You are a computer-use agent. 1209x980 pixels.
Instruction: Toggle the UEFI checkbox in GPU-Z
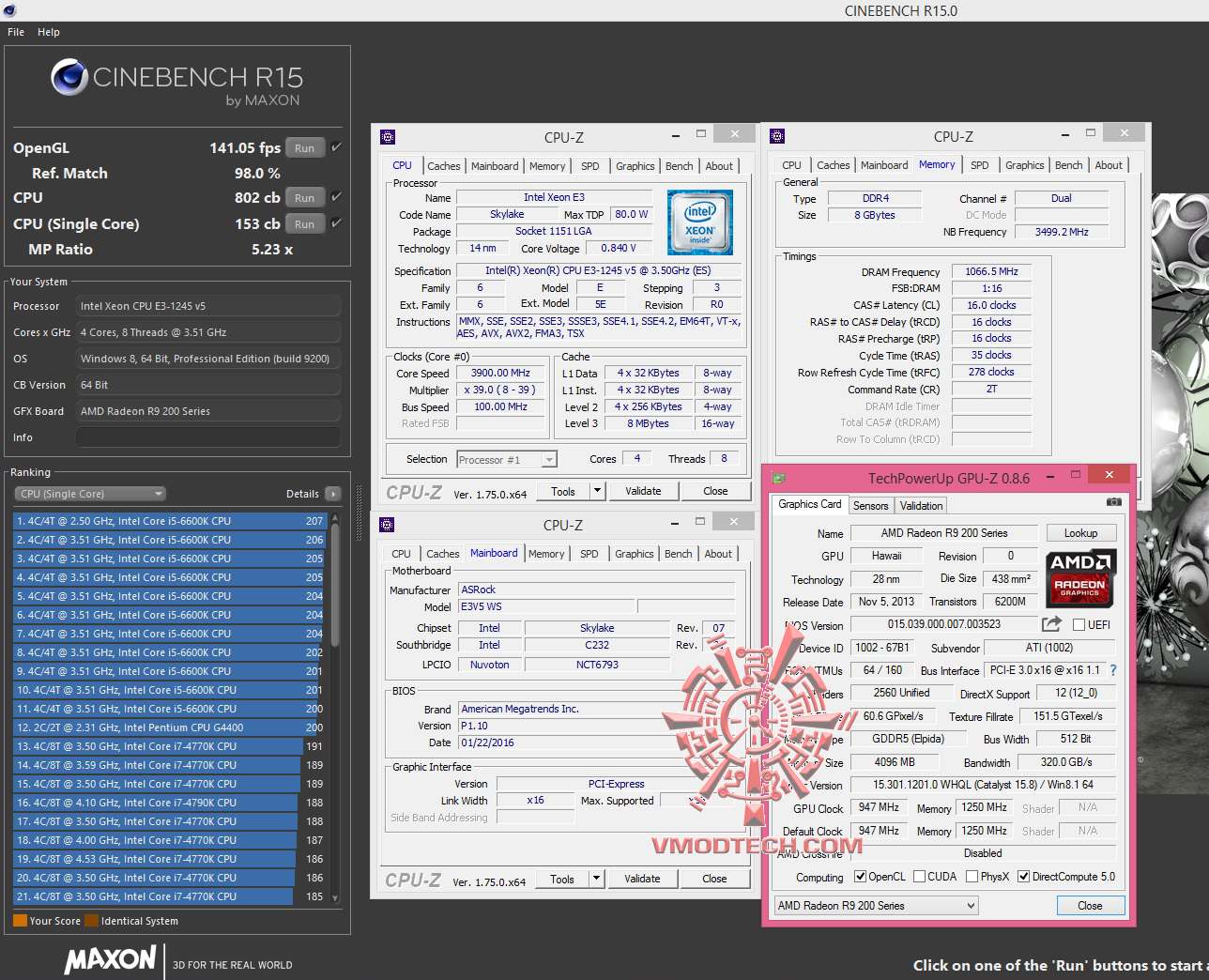tap(1079, 625)
